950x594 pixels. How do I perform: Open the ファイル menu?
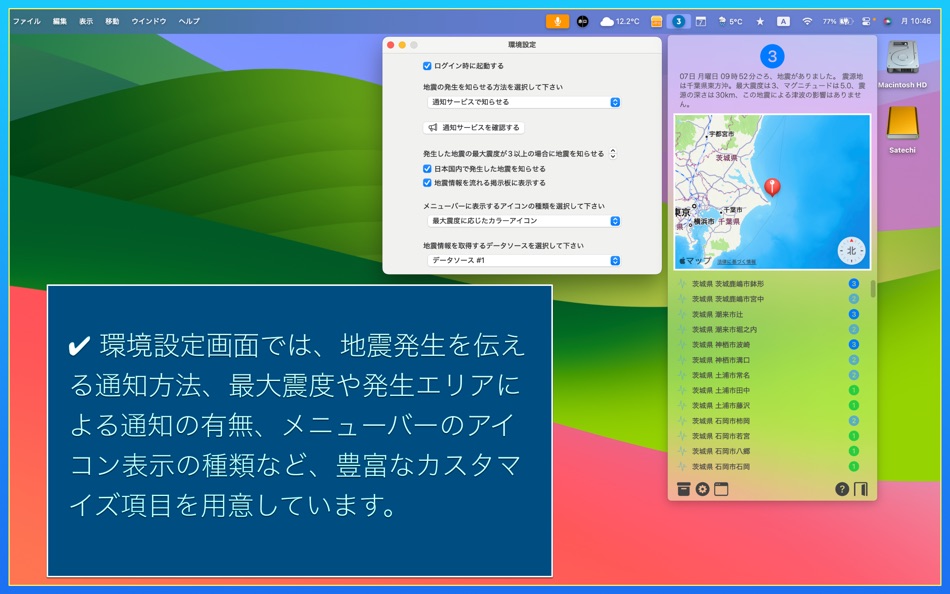pos(27,21)
